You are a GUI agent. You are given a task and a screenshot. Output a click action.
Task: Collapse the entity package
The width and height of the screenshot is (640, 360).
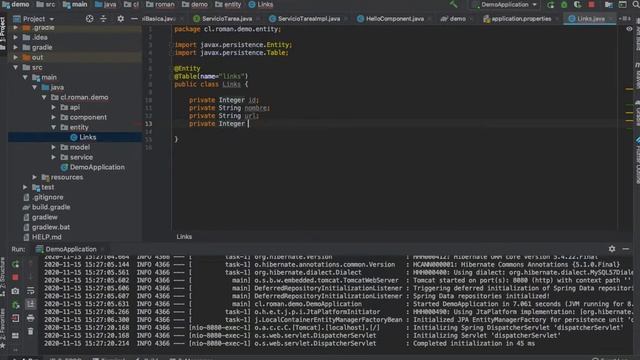pyautogui.click(x=54, y=127)
